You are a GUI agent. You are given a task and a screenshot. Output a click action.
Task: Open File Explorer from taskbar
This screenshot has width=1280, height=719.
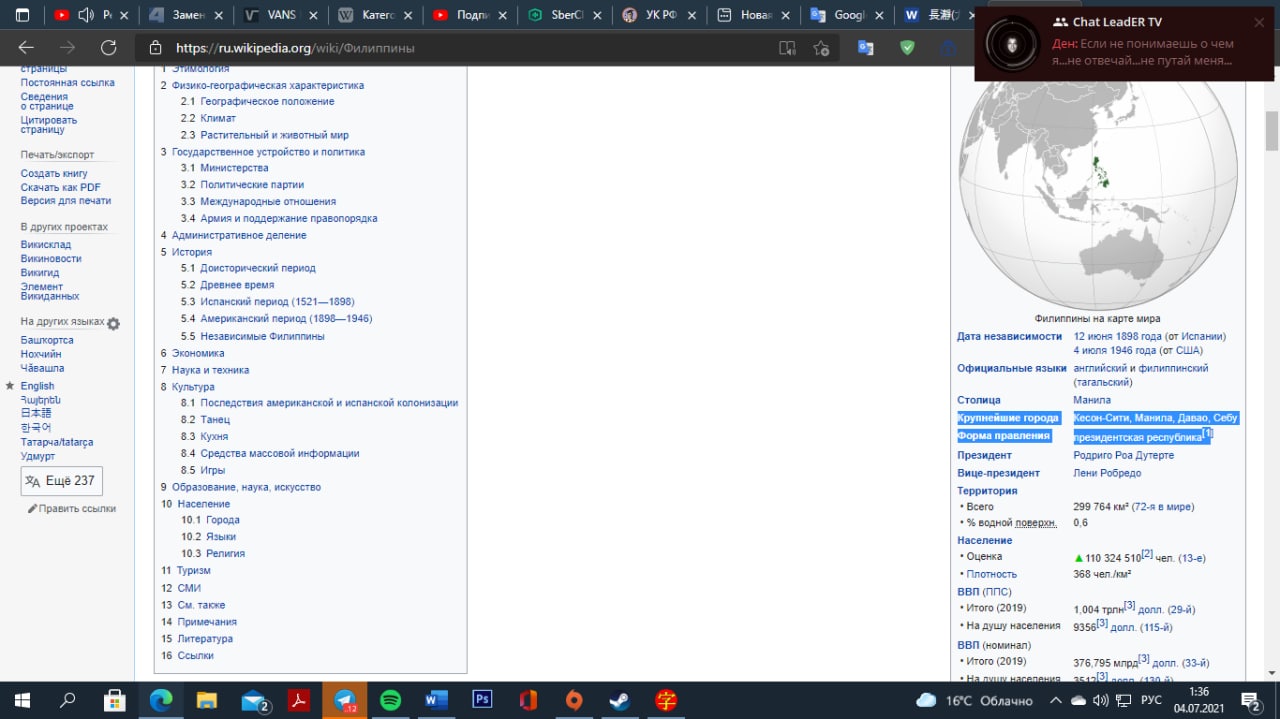207,700
